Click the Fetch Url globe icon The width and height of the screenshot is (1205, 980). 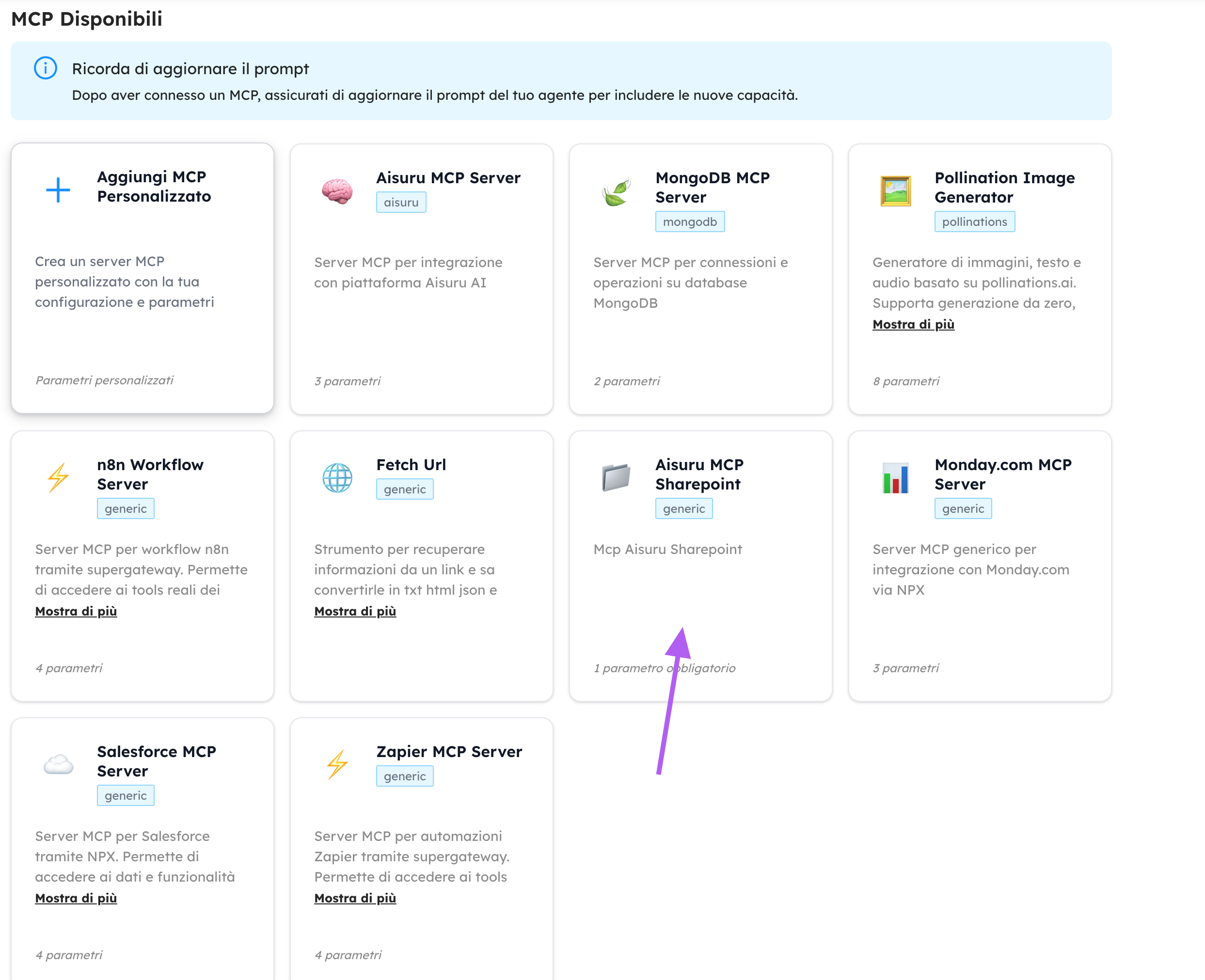pyautogui.click(x=337, y=478)
